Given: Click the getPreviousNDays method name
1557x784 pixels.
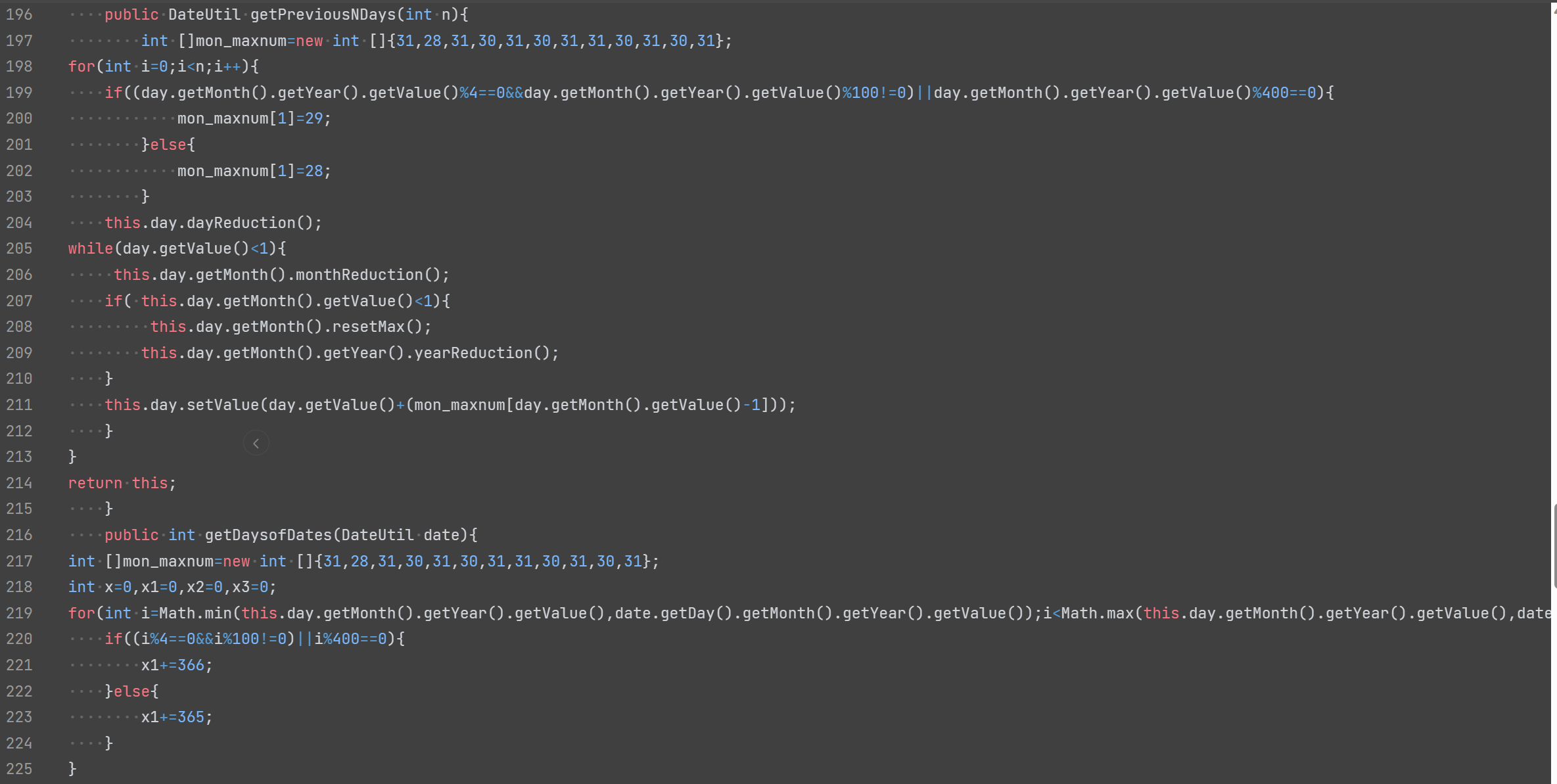Looking at the screenshot, I should click(323, 14).
